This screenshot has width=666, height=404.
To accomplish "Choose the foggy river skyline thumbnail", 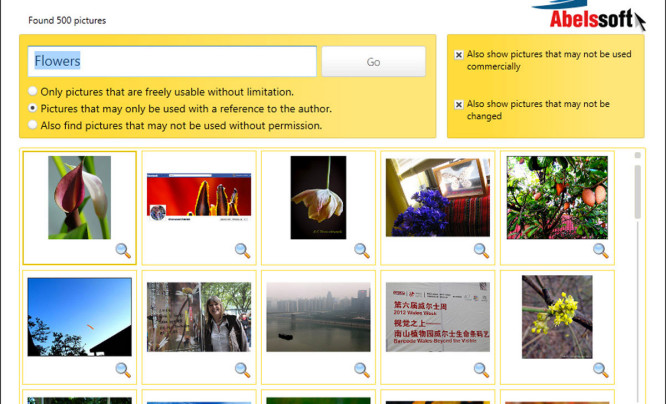I will click(318, 317).
